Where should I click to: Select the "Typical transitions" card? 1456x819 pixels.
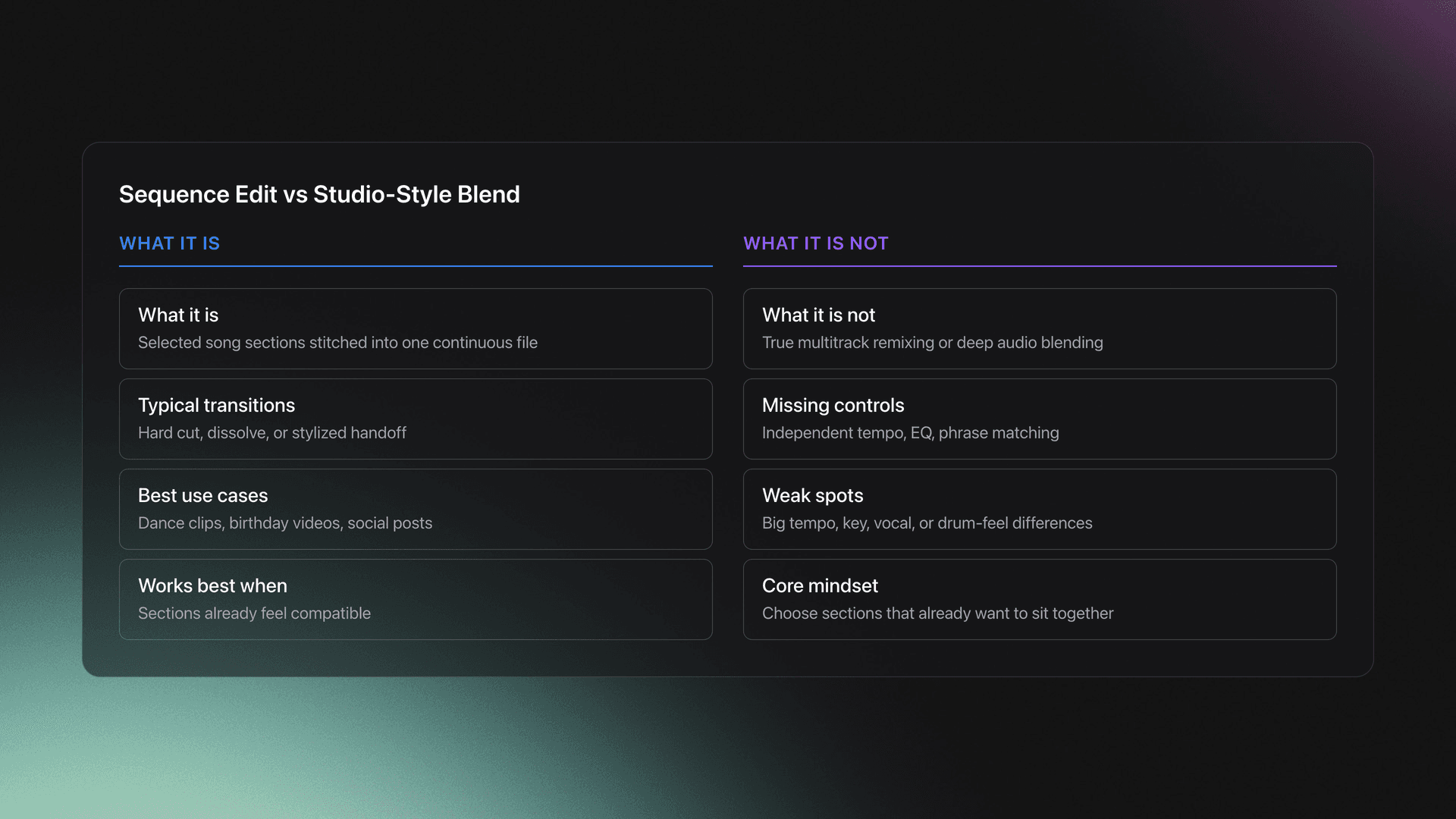(x=415, y=419)
